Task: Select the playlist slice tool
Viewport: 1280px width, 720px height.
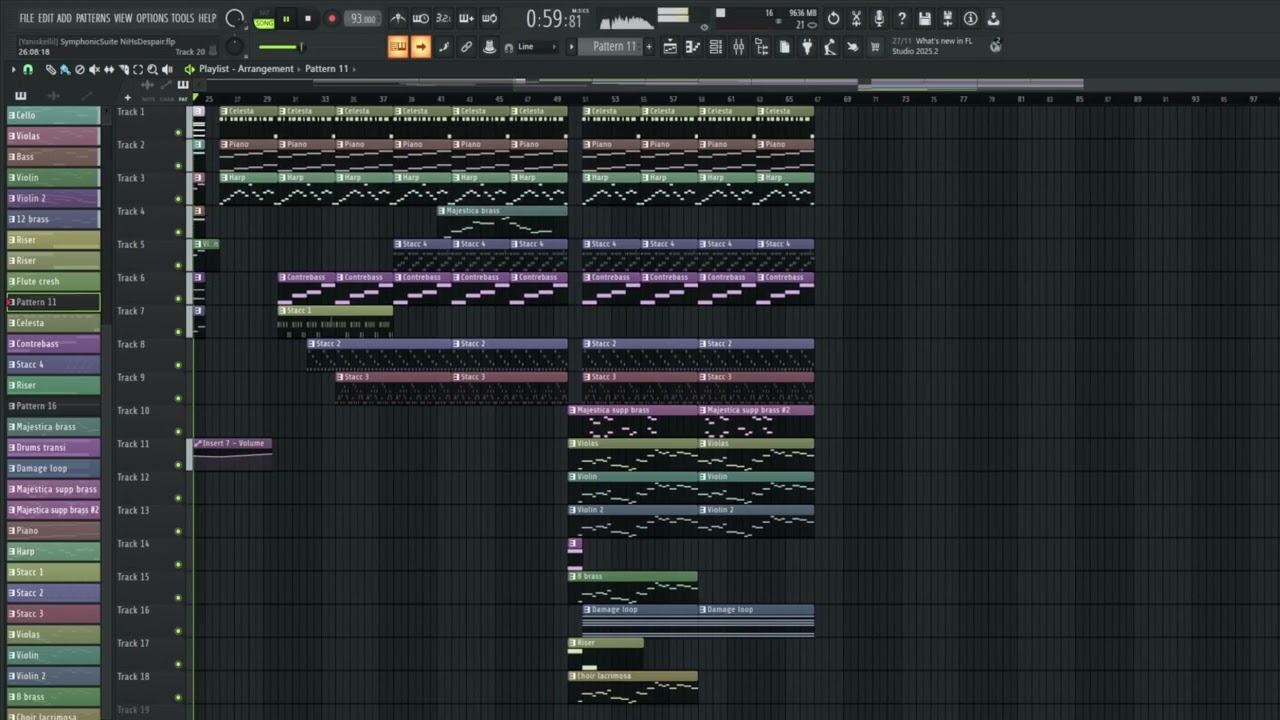Action: 123,69
